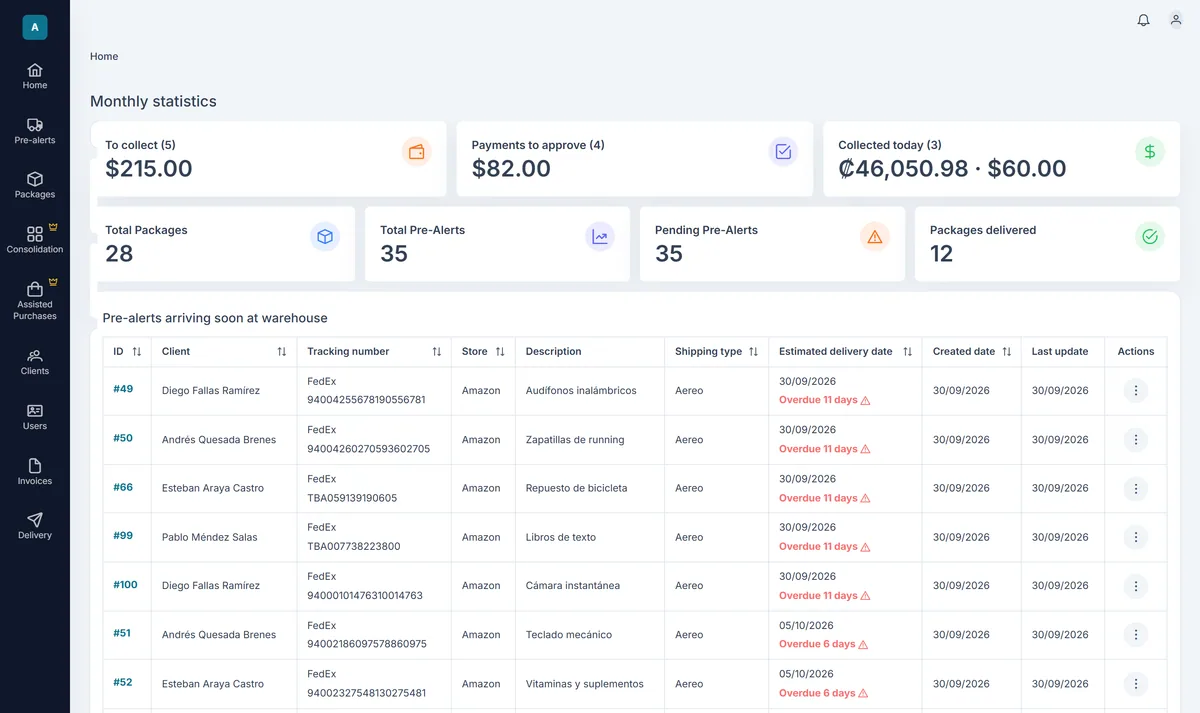Image resolution: width=1200 pixels, height=713 pixels.
Task: Open the Total Packages card
Action: (x=222, y=244)
